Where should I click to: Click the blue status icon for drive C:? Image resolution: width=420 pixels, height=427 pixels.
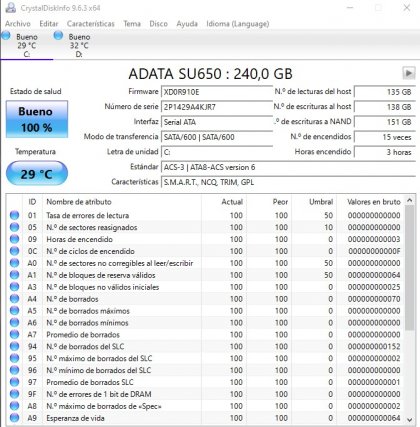click(x=6, y=35)
